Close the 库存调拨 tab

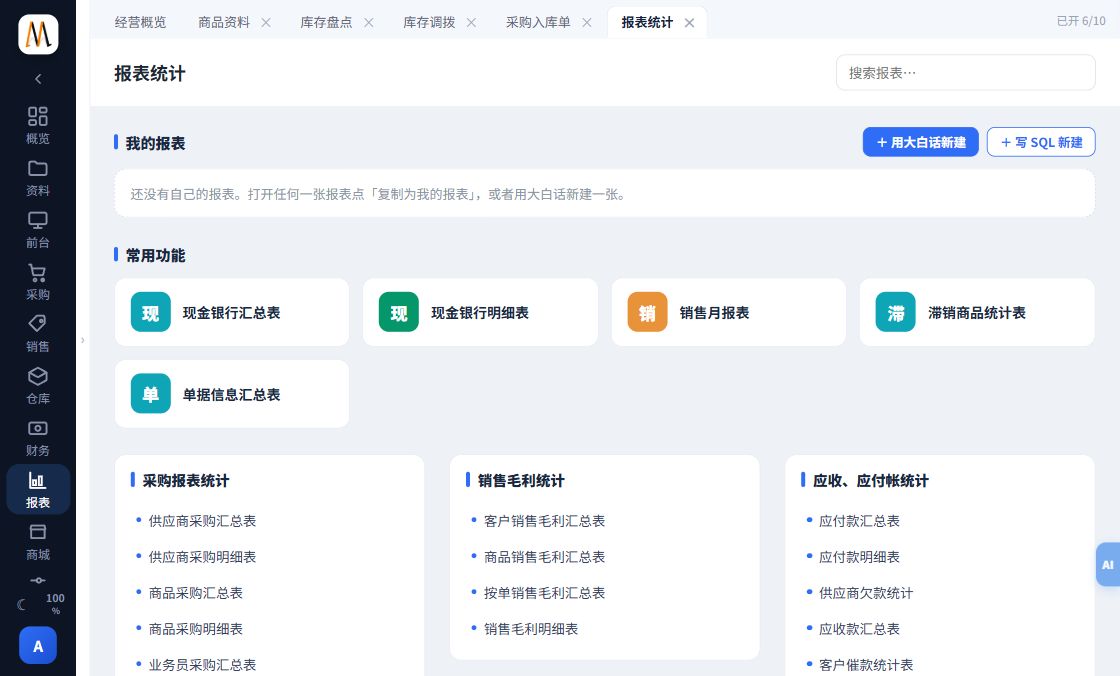(x=471, y=23)
